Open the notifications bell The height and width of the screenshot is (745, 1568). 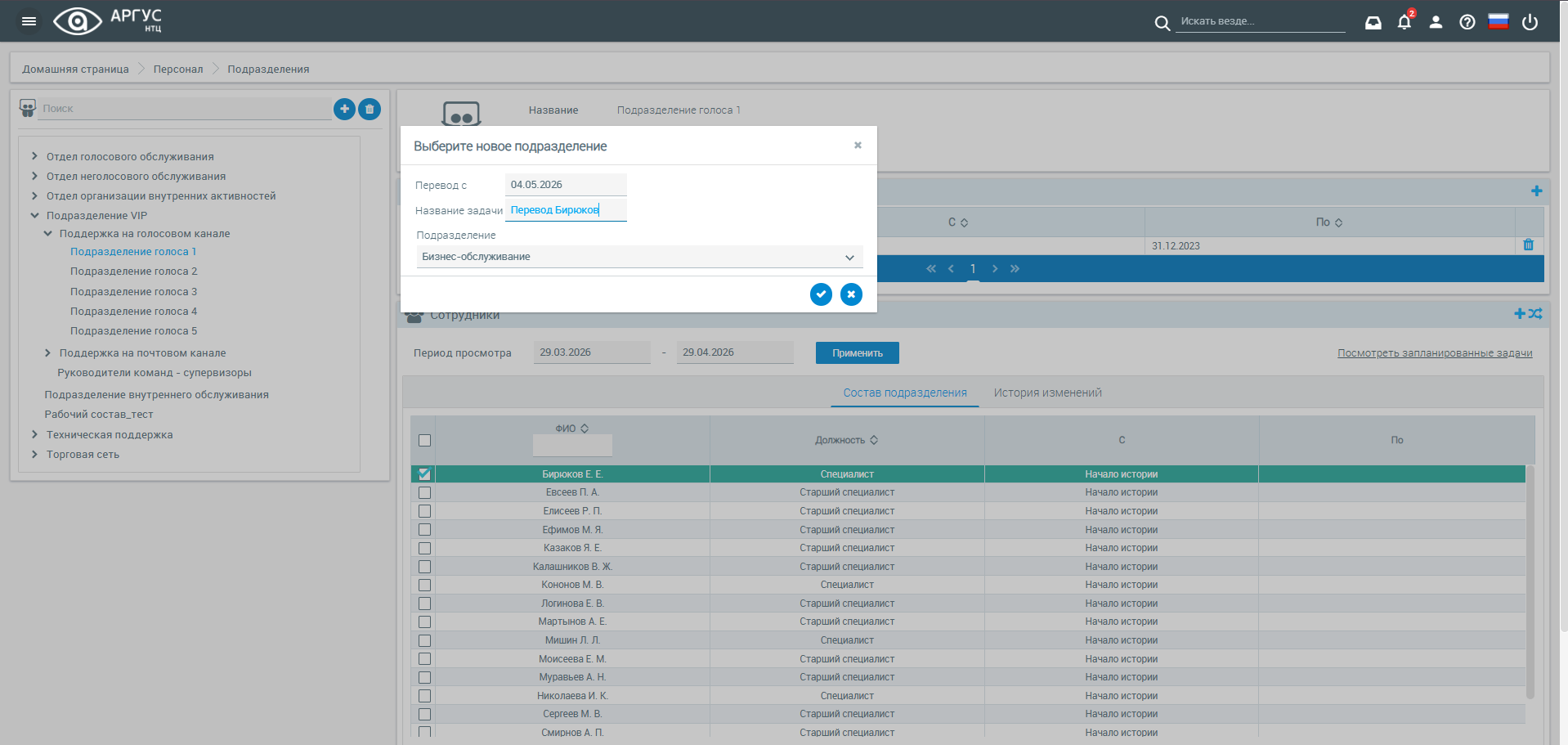pos(1404,22)
